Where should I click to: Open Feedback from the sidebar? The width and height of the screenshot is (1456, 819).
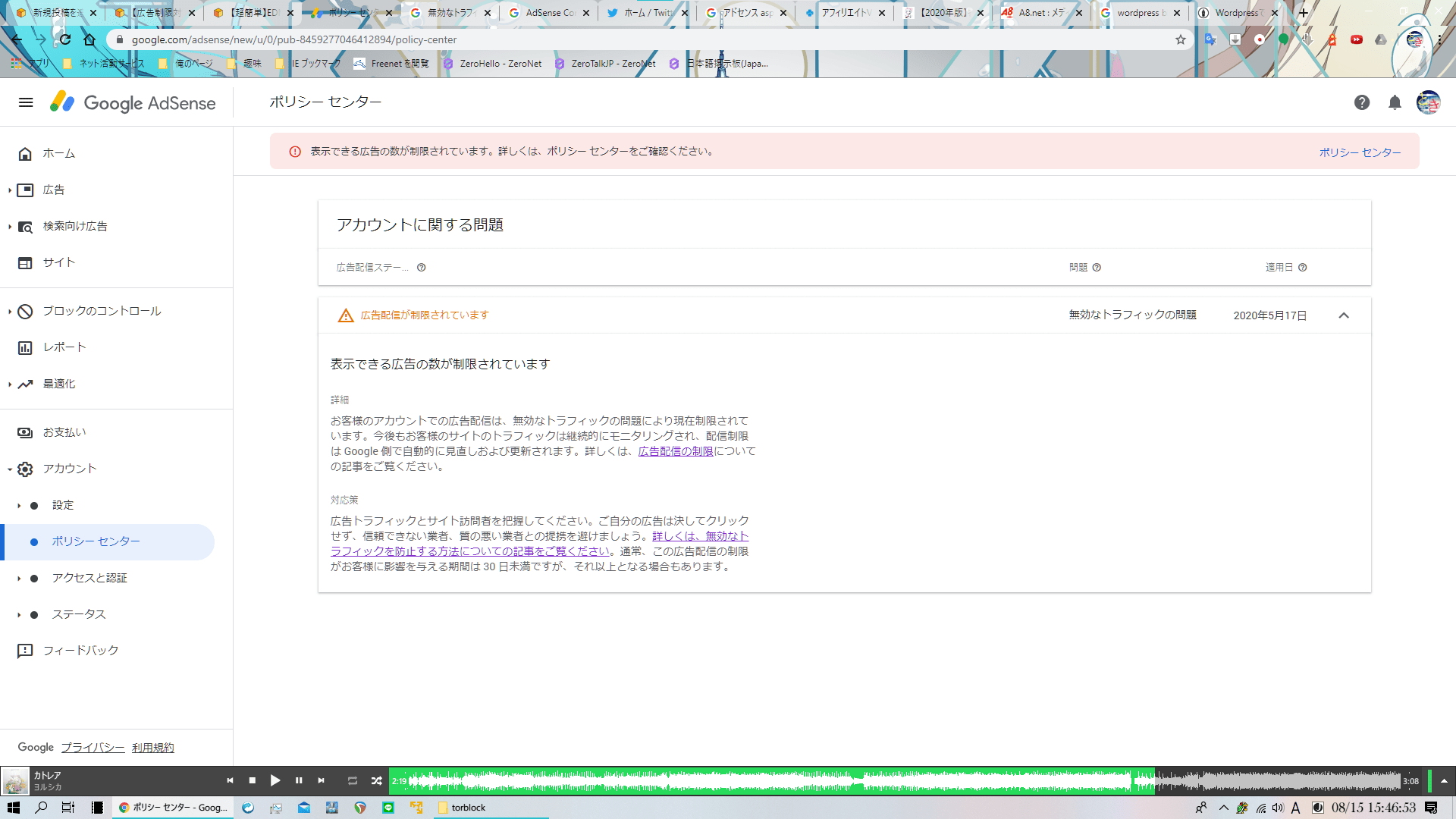pyautogui.click(x=80, y=651)
